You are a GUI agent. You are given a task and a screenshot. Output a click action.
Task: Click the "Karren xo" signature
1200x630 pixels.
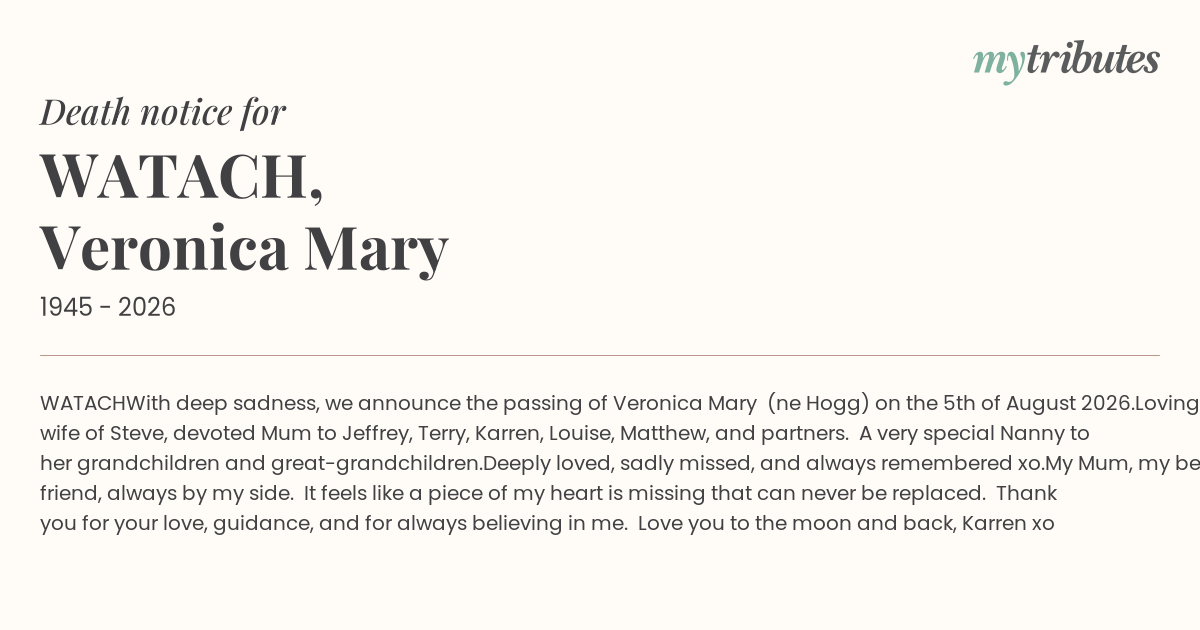[1008, 523]
